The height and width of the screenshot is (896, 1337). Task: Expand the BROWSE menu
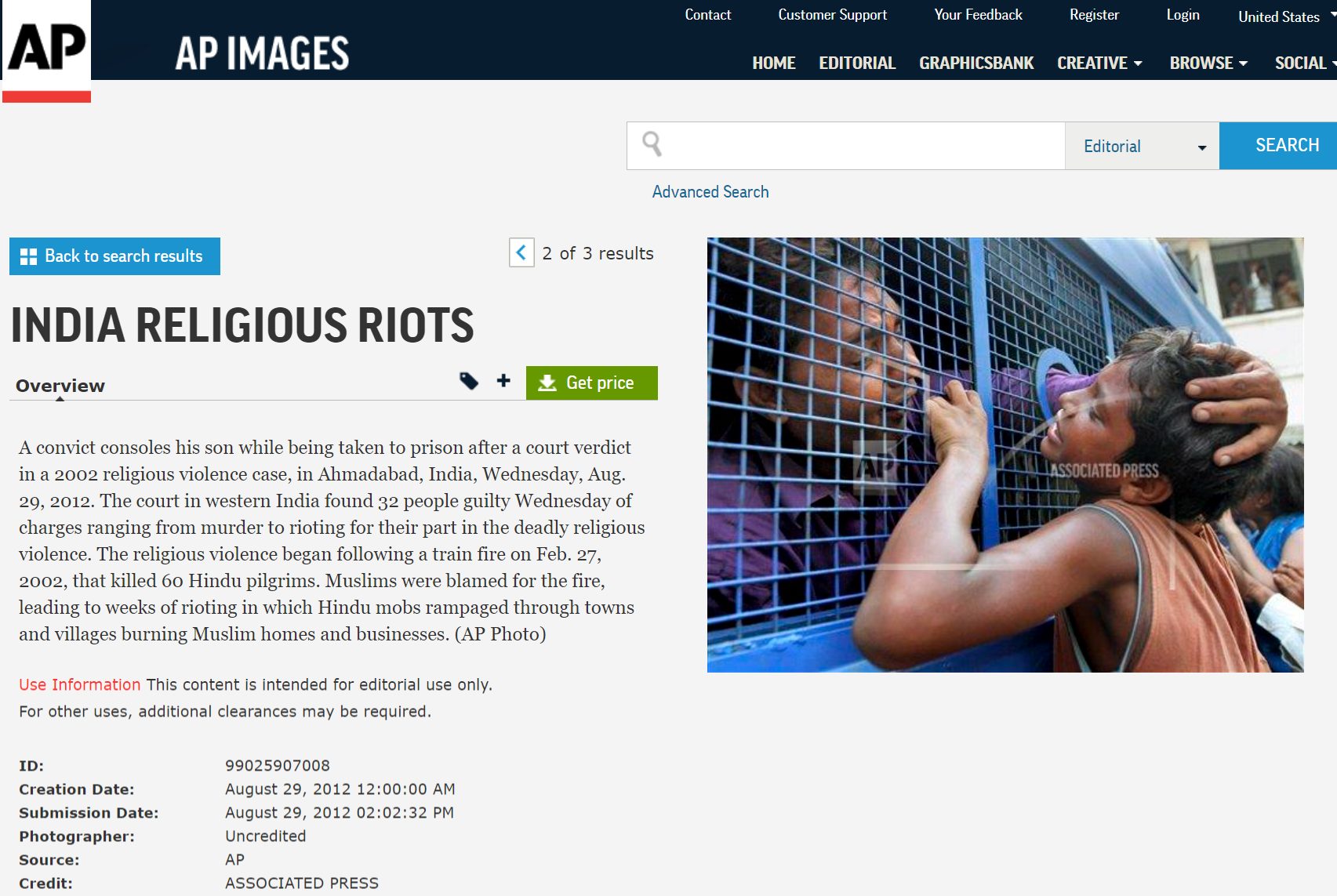(x=1208, y=63)
